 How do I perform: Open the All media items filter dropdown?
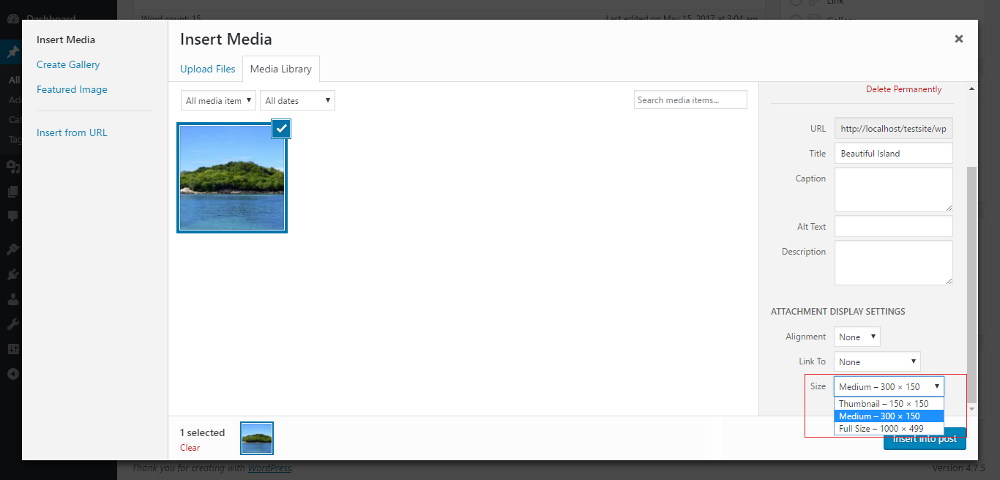tap(219, 100)
